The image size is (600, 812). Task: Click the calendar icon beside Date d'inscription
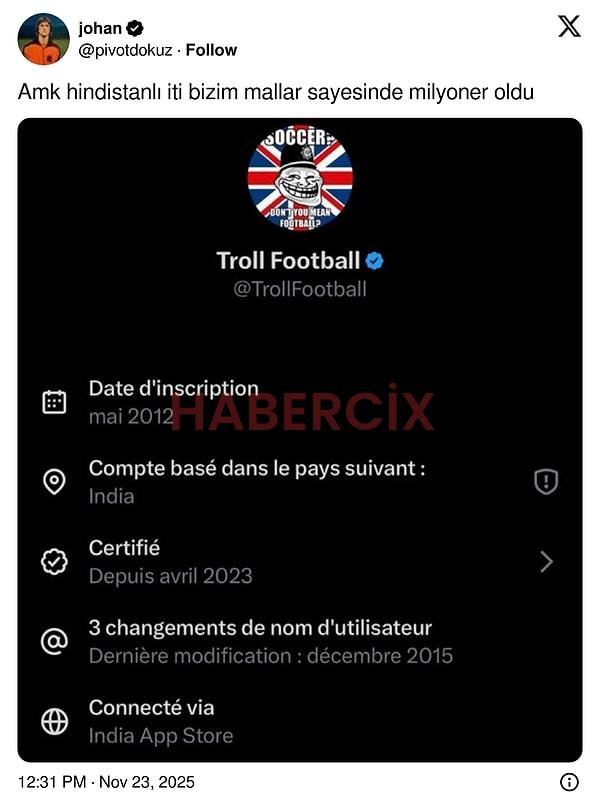tap(54, 402)
